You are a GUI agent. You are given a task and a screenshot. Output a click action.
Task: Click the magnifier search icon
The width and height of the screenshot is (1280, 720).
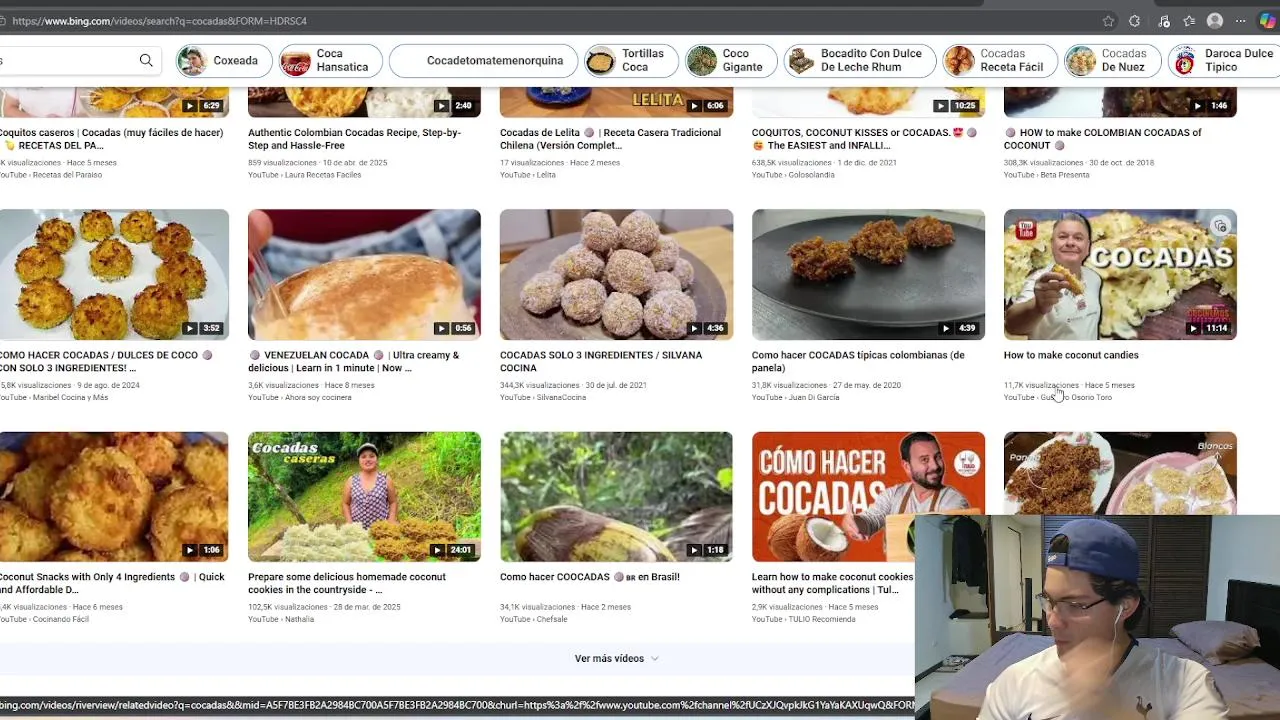point(146,61)
